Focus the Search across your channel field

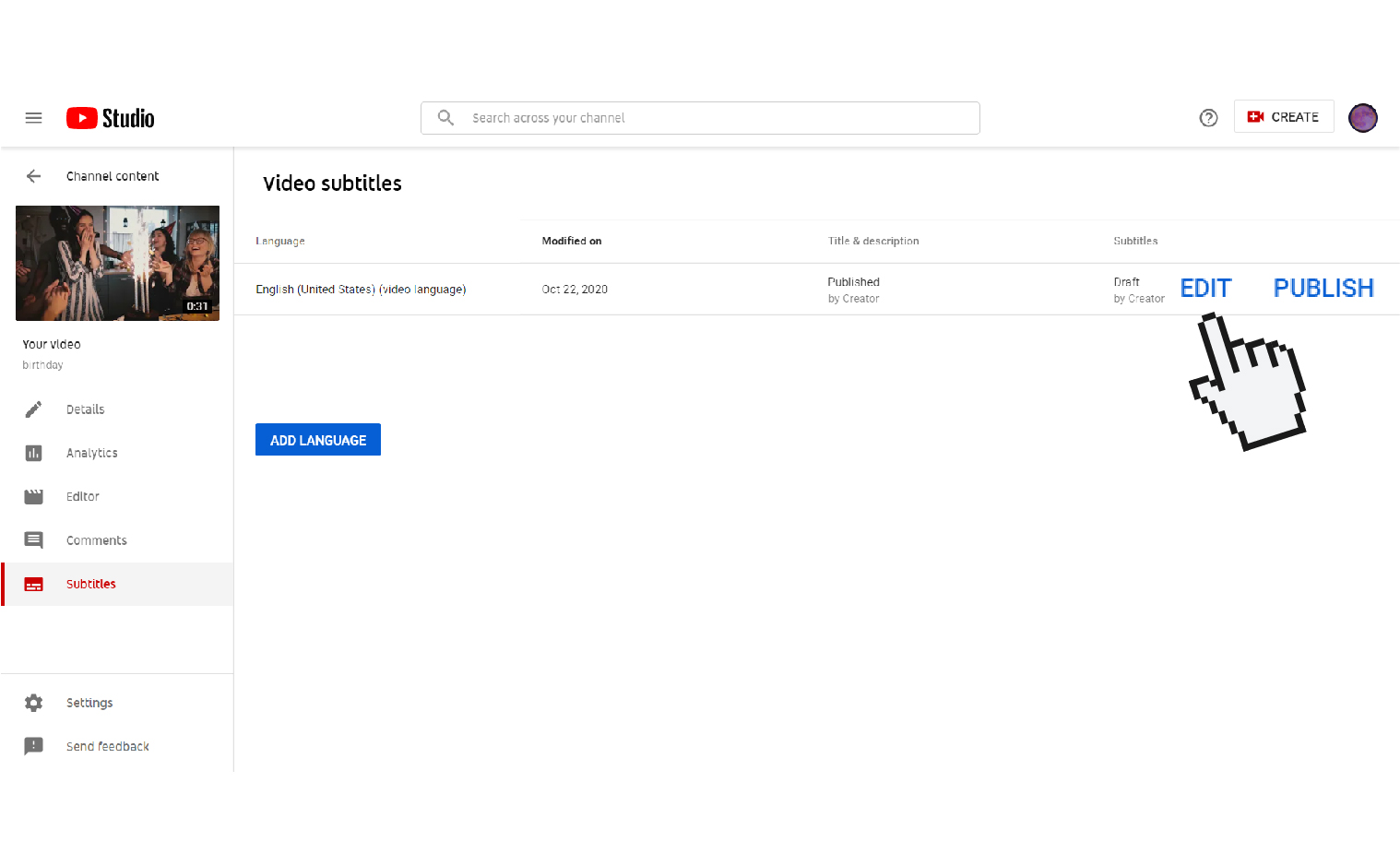(x=700, y=118)
